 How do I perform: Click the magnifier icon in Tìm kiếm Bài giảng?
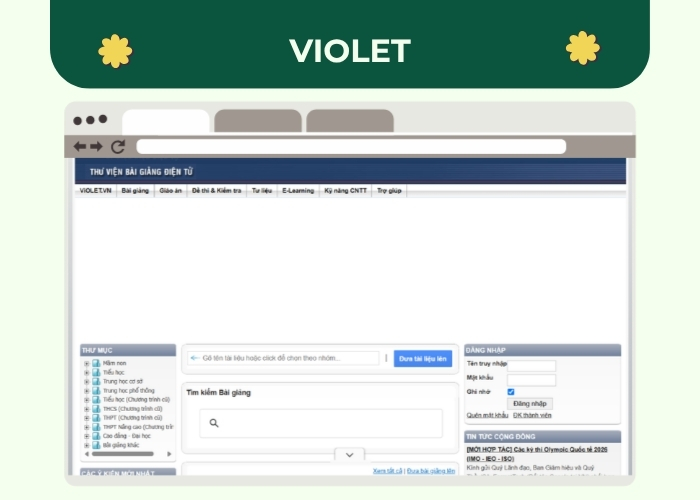pyautogui.click(x=214, y=423)
